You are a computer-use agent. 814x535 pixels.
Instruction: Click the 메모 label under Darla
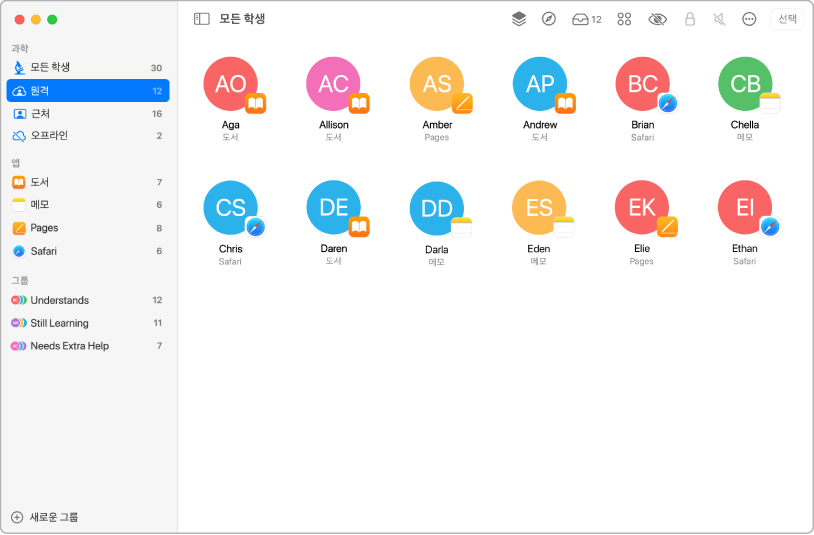(436, 262)
